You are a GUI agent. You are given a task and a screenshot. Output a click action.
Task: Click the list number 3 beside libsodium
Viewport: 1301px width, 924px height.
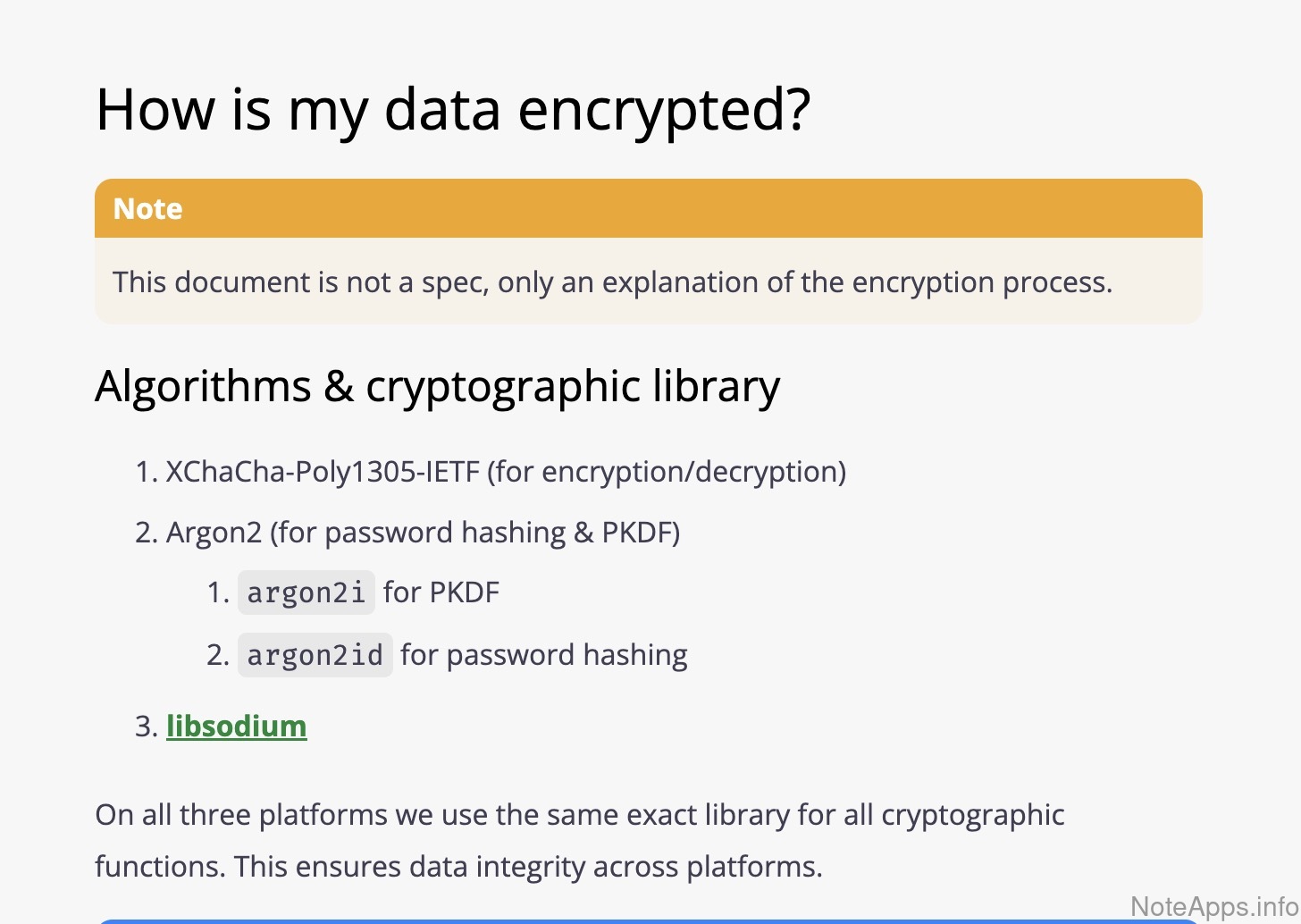pyautogui.click(x=145, y=727)
